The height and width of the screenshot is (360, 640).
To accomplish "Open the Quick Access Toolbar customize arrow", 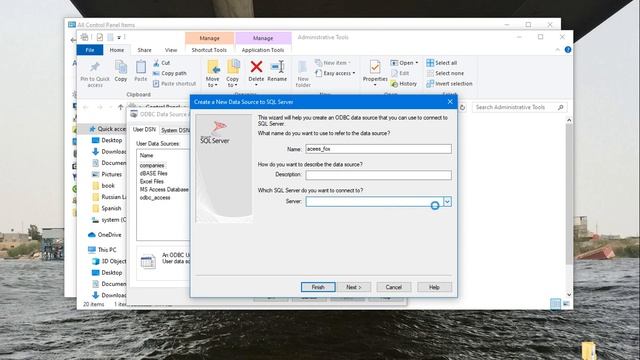I will [x=119, y=38].
